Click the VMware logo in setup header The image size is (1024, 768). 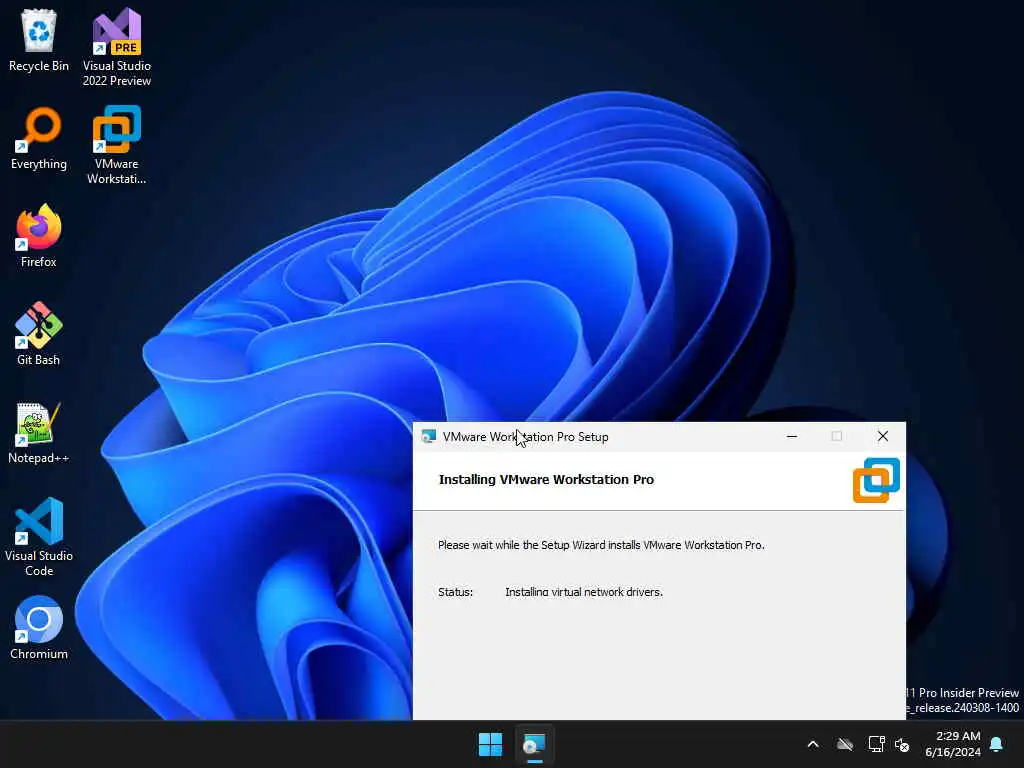click(876, 480)
